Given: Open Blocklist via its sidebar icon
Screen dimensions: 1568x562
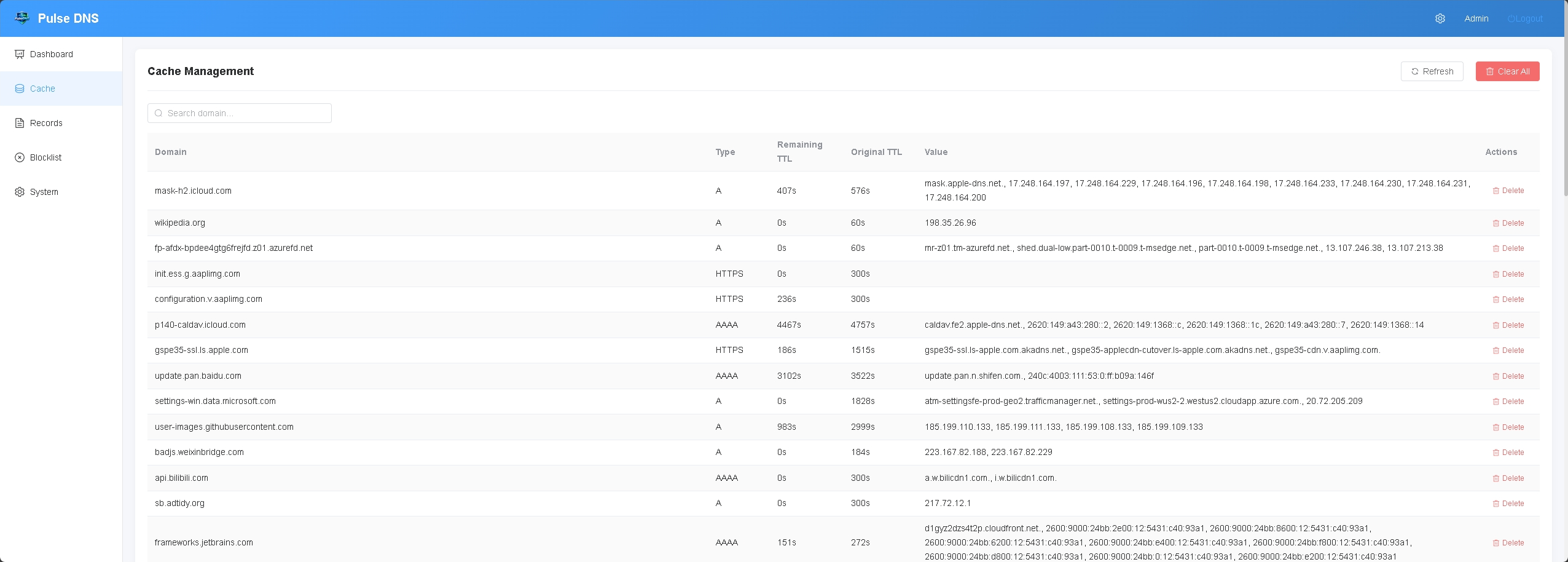Looking at the screenshot, I should [x=19, y=157].
